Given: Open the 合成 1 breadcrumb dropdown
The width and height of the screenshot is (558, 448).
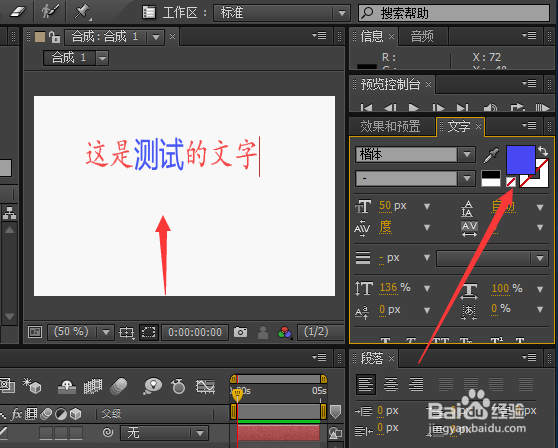Looking at the screenshot, I should click(102, 58).
